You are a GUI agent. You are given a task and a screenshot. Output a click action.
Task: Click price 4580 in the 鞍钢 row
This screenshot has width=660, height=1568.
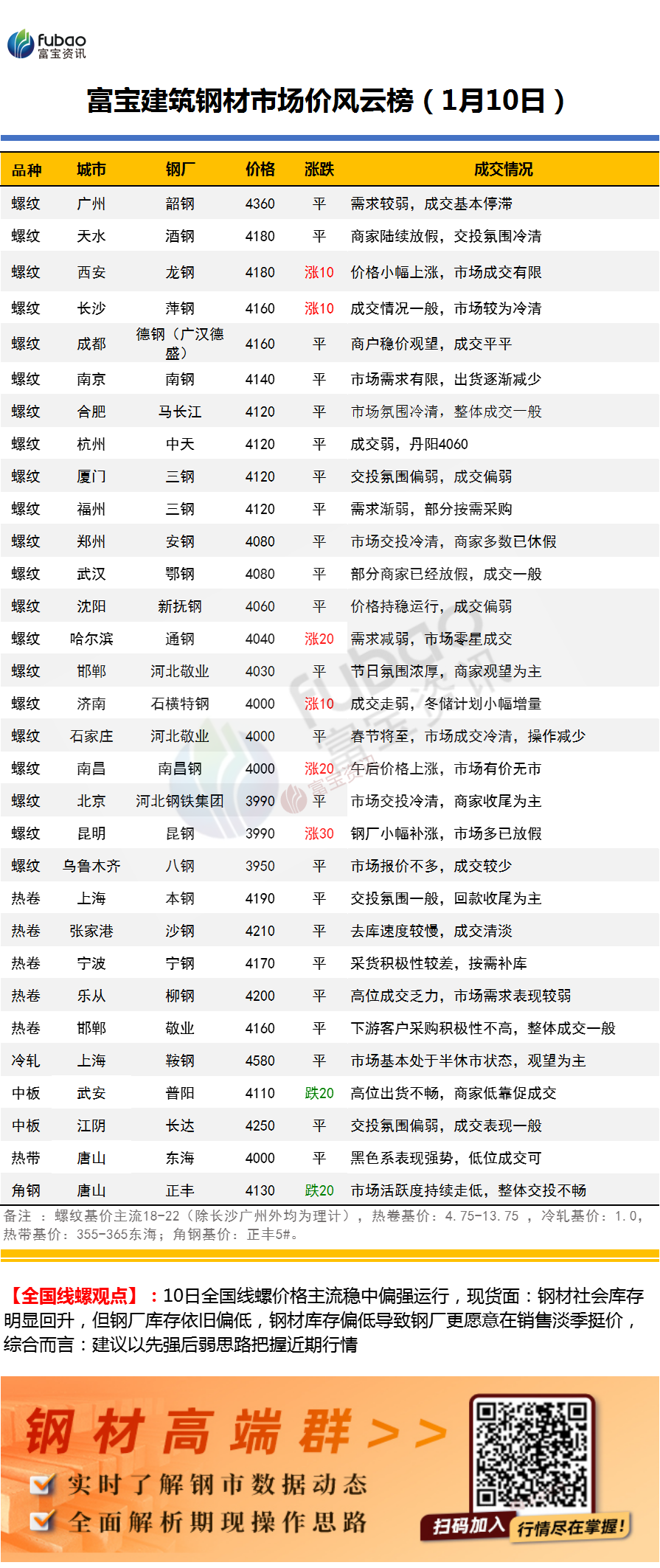(x=260, y=1061)
